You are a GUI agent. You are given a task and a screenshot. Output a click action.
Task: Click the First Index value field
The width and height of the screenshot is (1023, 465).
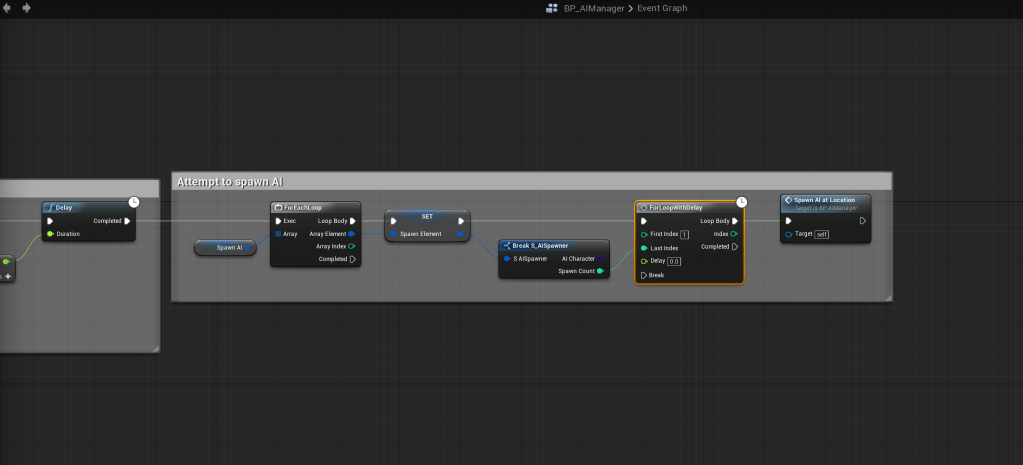pyautogui.click(x=684, y=234)
